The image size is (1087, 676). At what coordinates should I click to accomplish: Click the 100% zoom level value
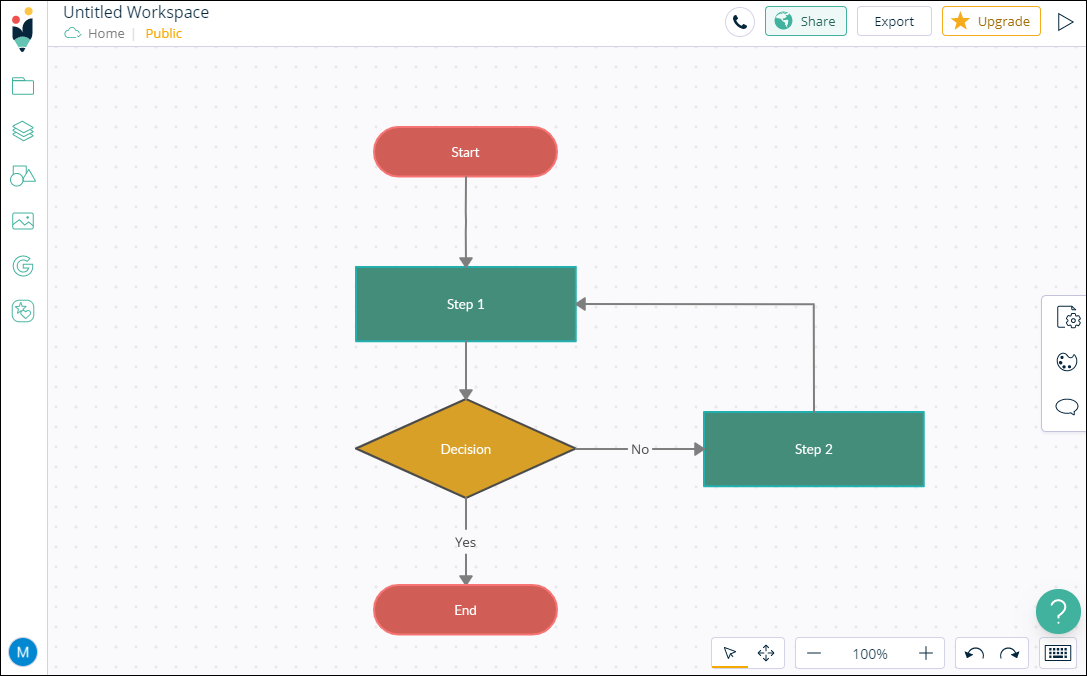pyautogui.click(x=870, y=654)
